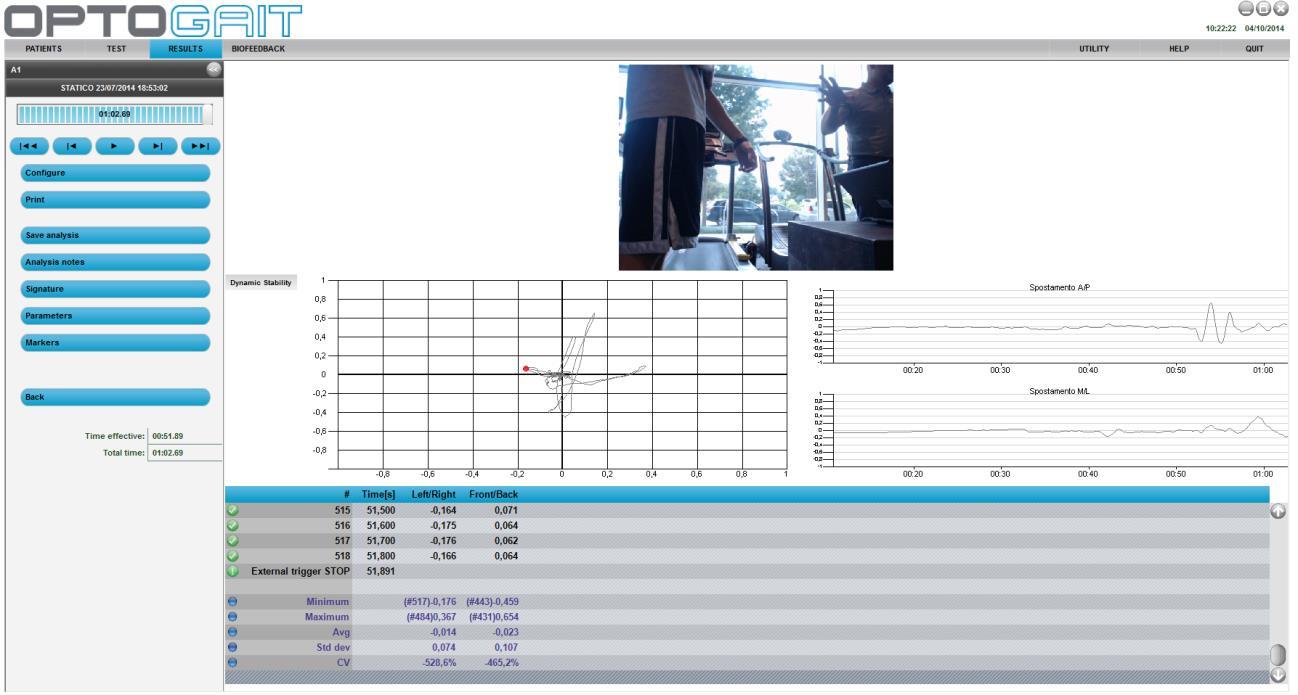
Task: Click the 01:02.69 playback progress bar
Action: (x=114, y=114)
